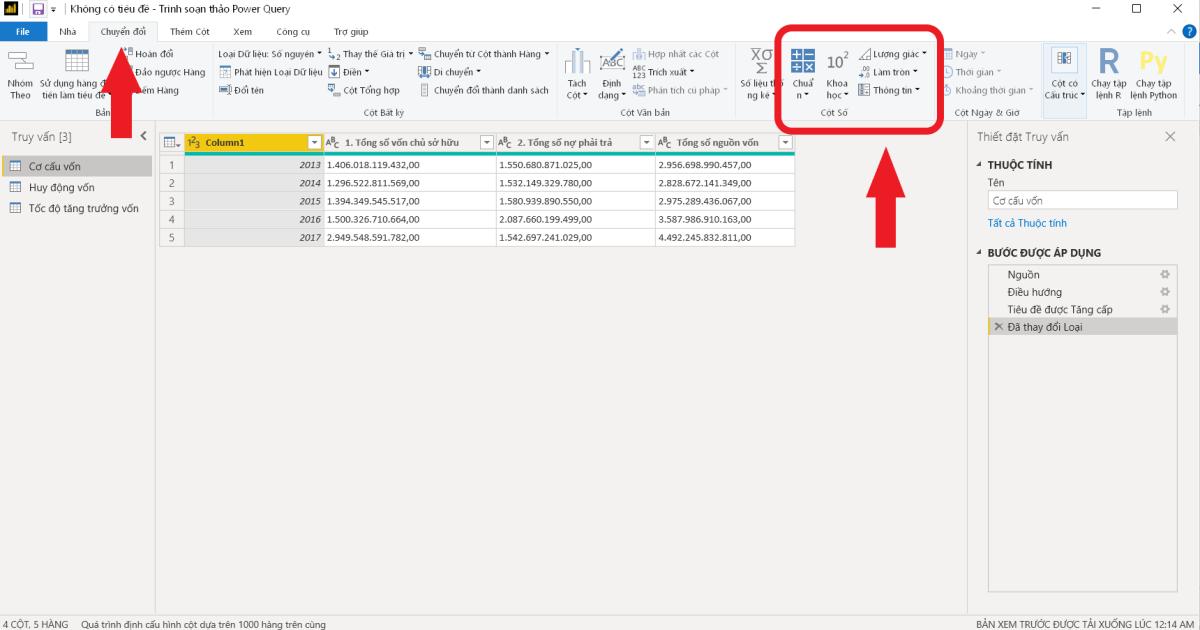The width and height of the screenshot is (1200, 630).
Task: Click Sử dụng hàng đầu tiên làm tiêu đề icon
Action: click(76, 61)
